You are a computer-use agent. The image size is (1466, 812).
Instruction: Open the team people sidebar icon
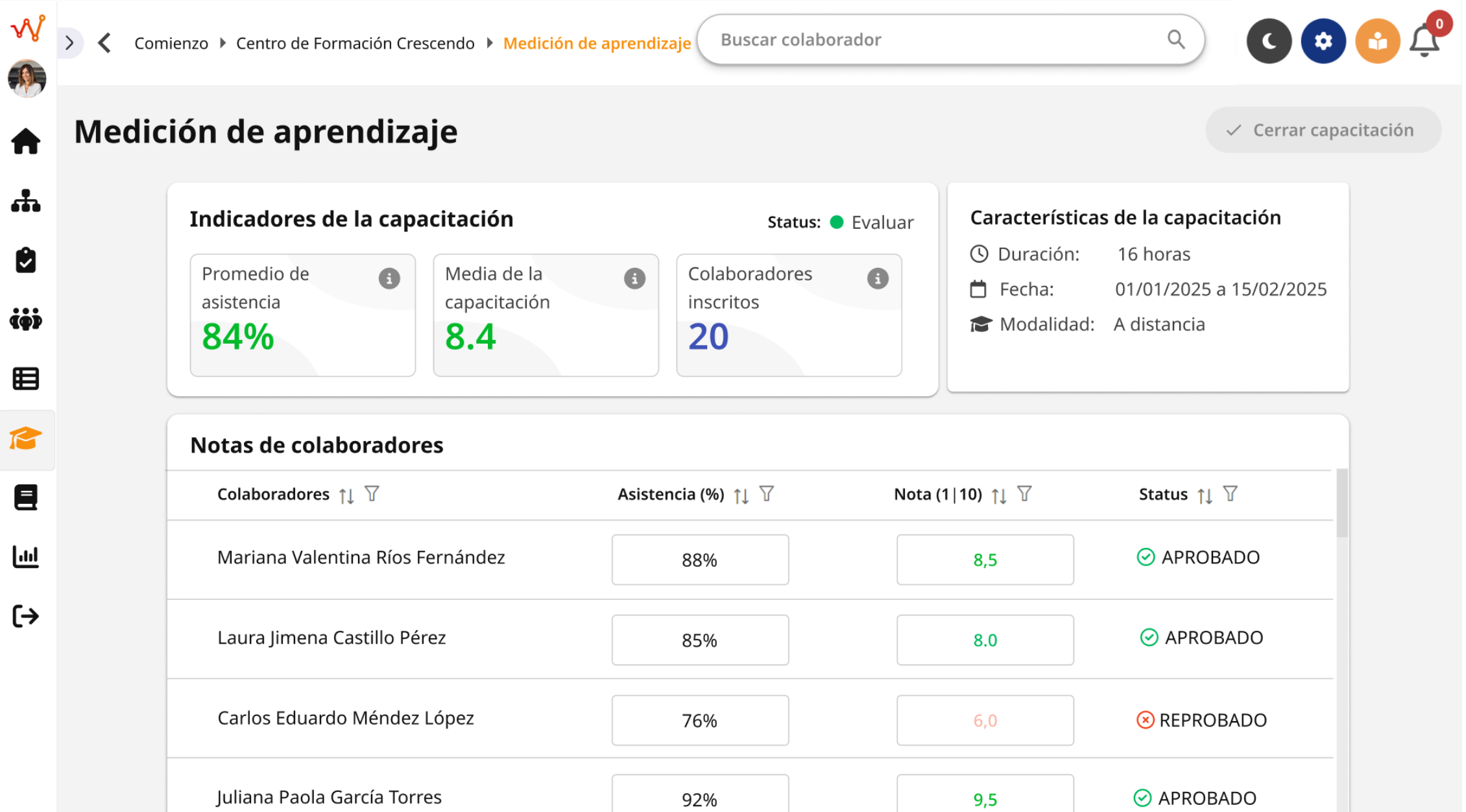[x=26, y=319]
